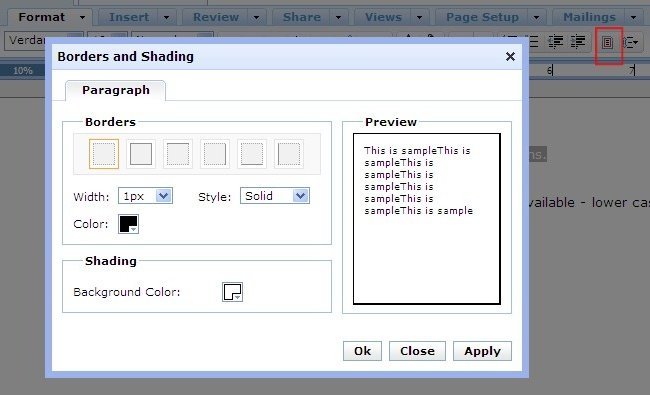Open the Review tab
This screenshot has width=650, height=395.
coord(216,17)
